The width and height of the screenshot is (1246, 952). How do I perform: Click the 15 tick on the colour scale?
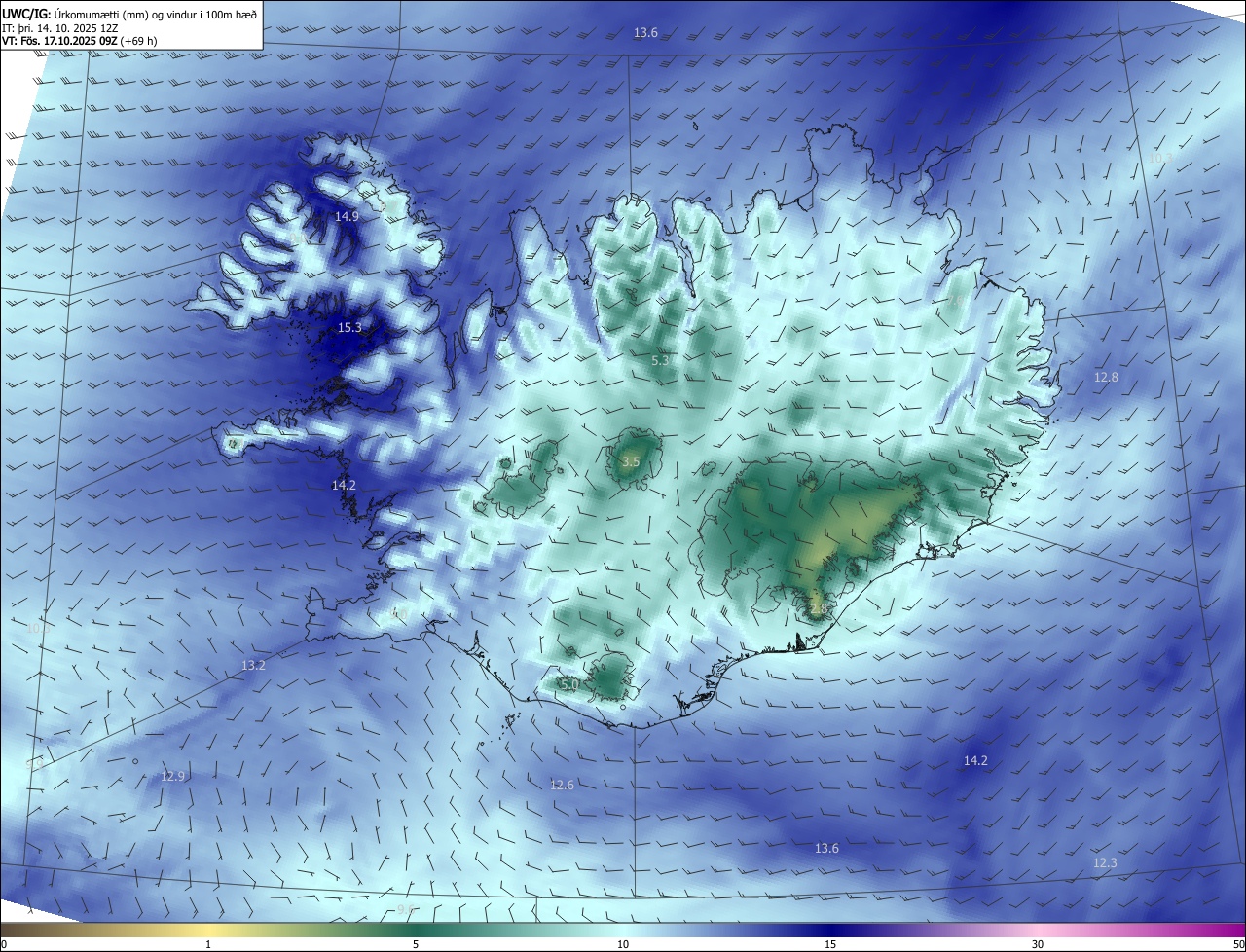point(830,944)
